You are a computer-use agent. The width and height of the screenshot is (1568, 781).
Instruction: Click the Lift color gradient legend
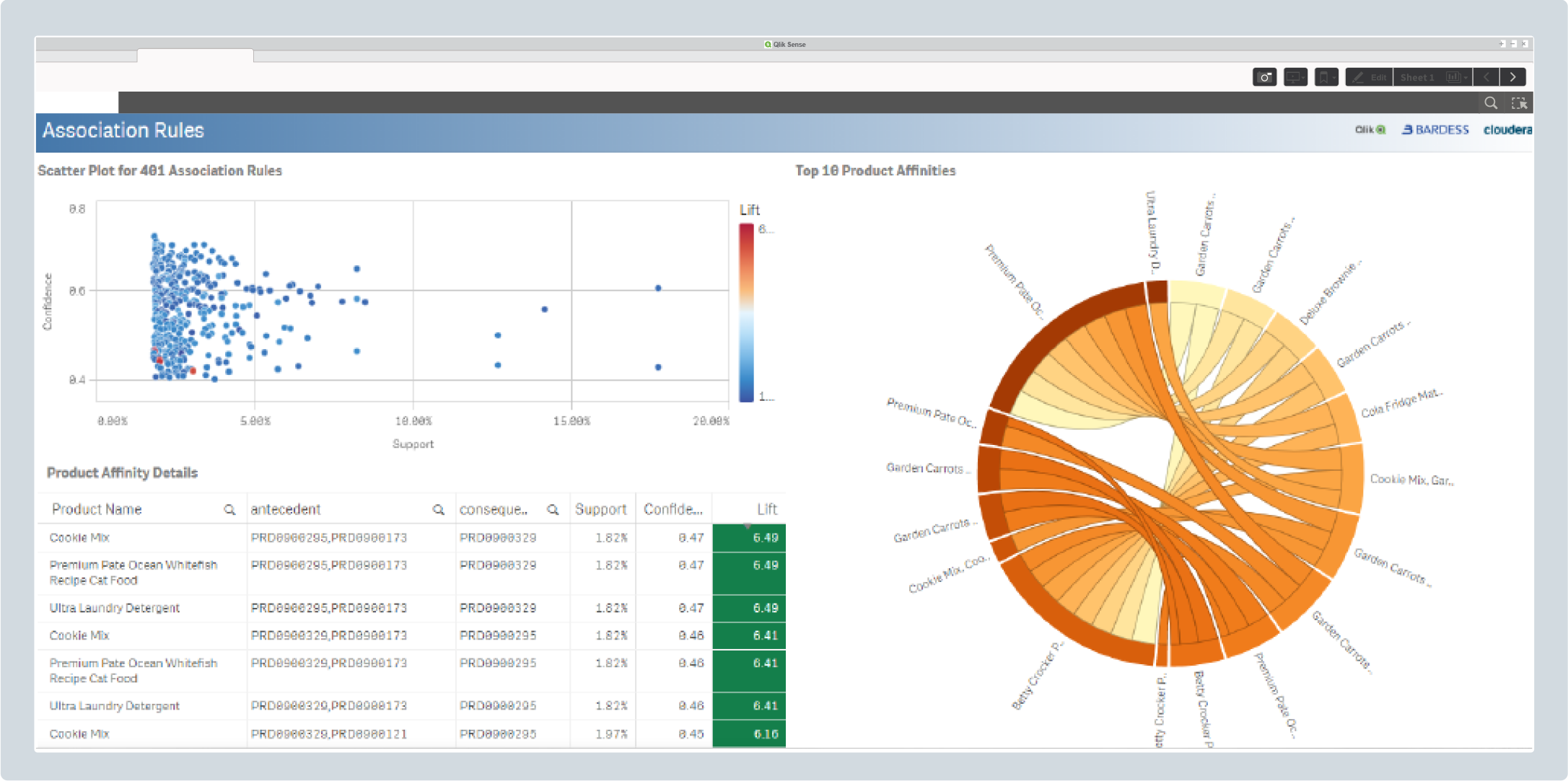(746, 312)
